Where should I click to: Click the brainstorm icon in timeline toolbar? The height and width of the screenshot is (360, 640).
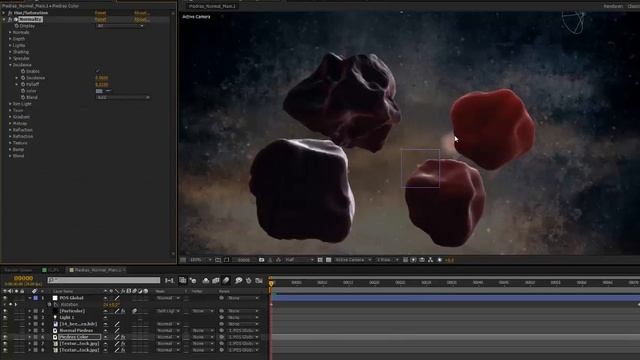coord(238,280)
